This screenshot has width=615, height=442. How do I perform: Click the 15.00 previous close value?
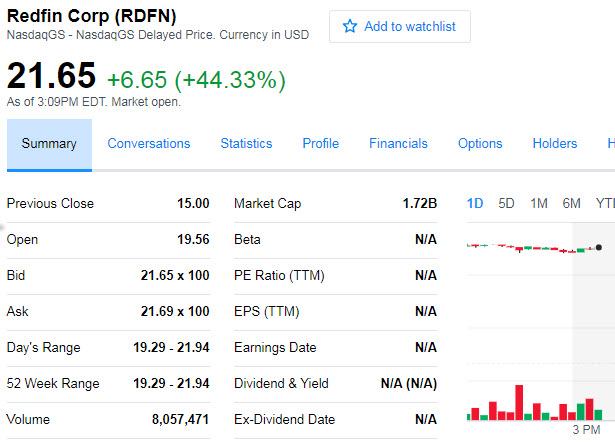pyautogui.click(x=193, y=204)
